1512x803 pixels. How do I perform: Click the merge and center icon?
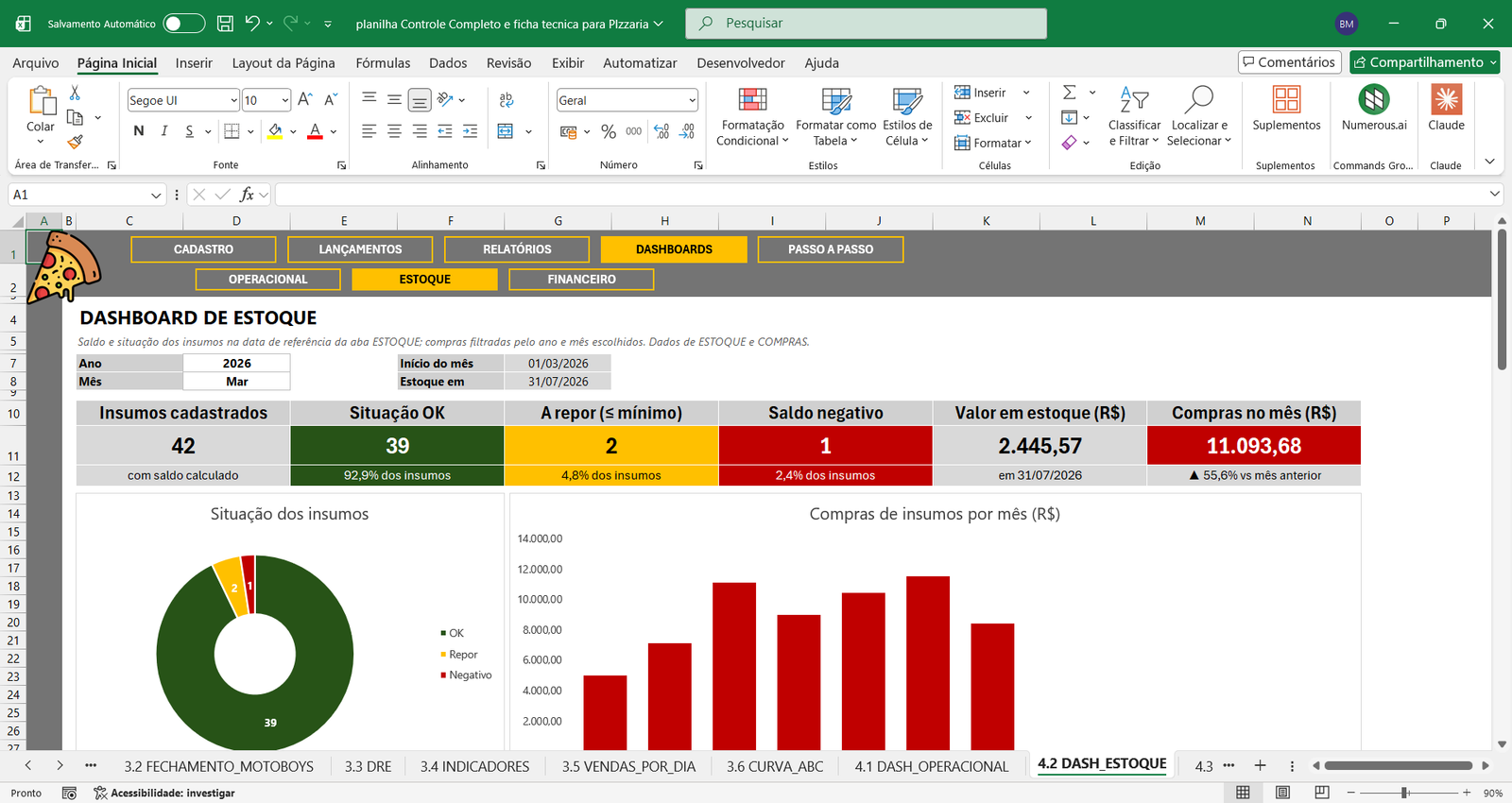point(506,130)
